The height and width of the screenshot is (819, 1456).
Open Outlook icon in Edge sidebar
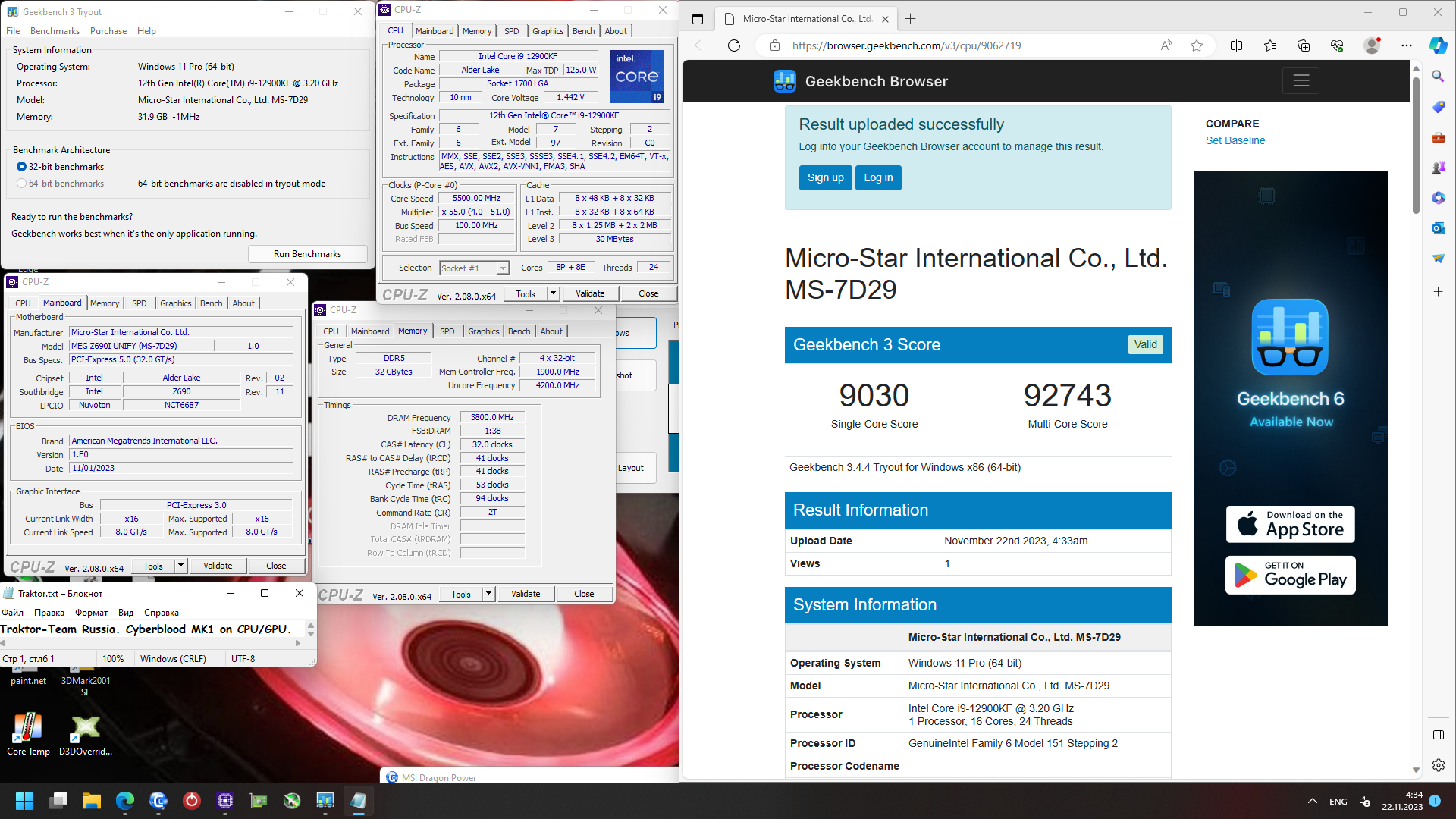pos(1438,227)
